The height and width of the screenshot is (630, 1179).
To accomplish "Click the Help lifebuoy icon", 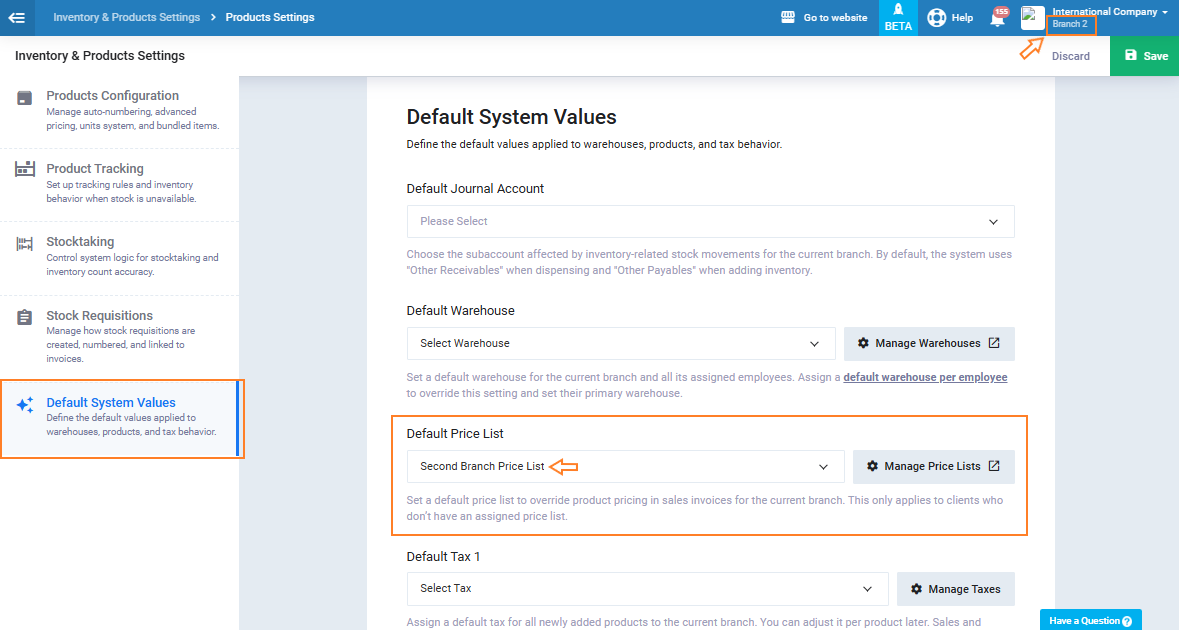I will coord(936,17).
